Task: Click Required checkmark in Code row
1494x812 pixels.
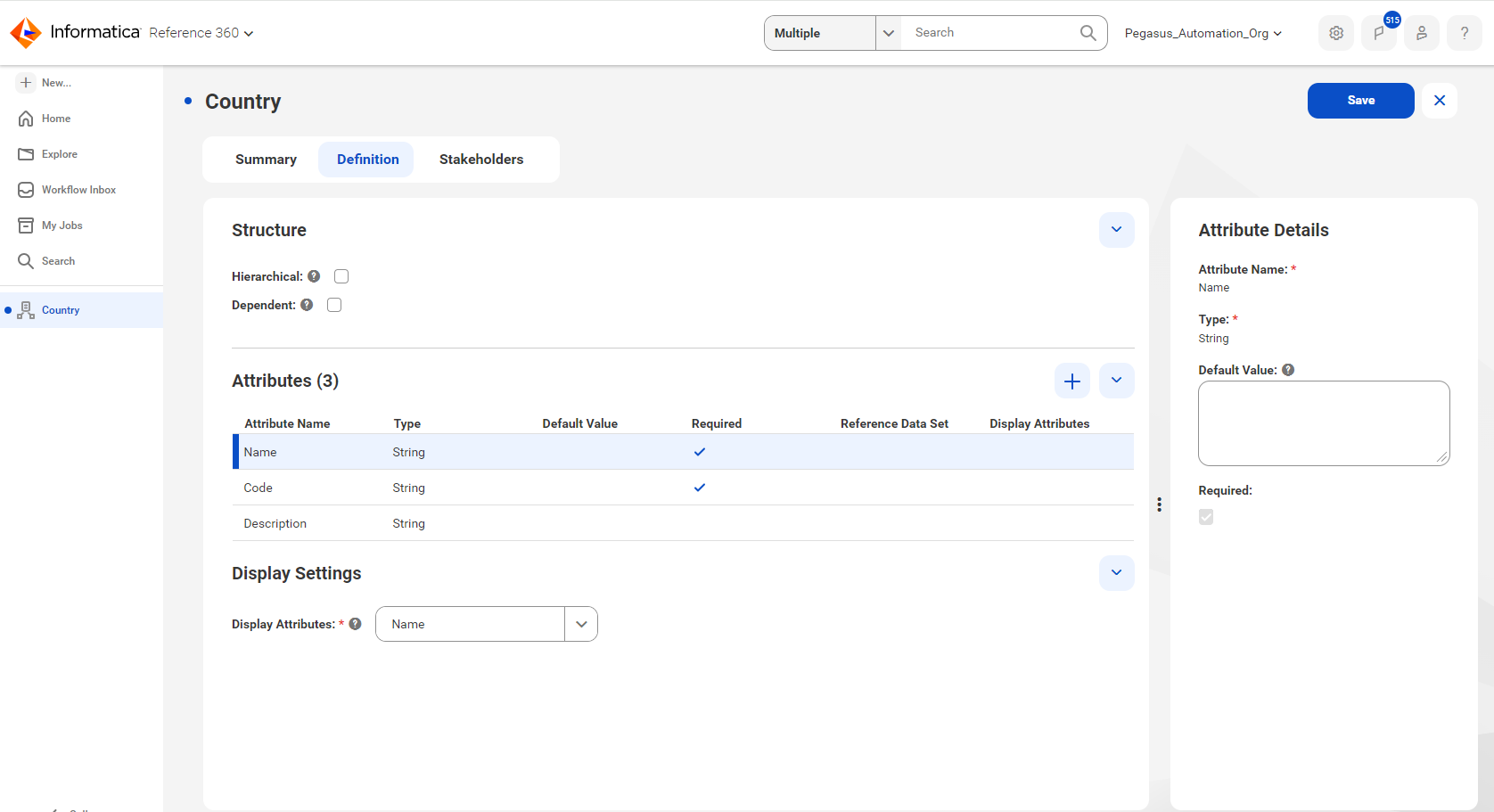Action: [700, 488]
